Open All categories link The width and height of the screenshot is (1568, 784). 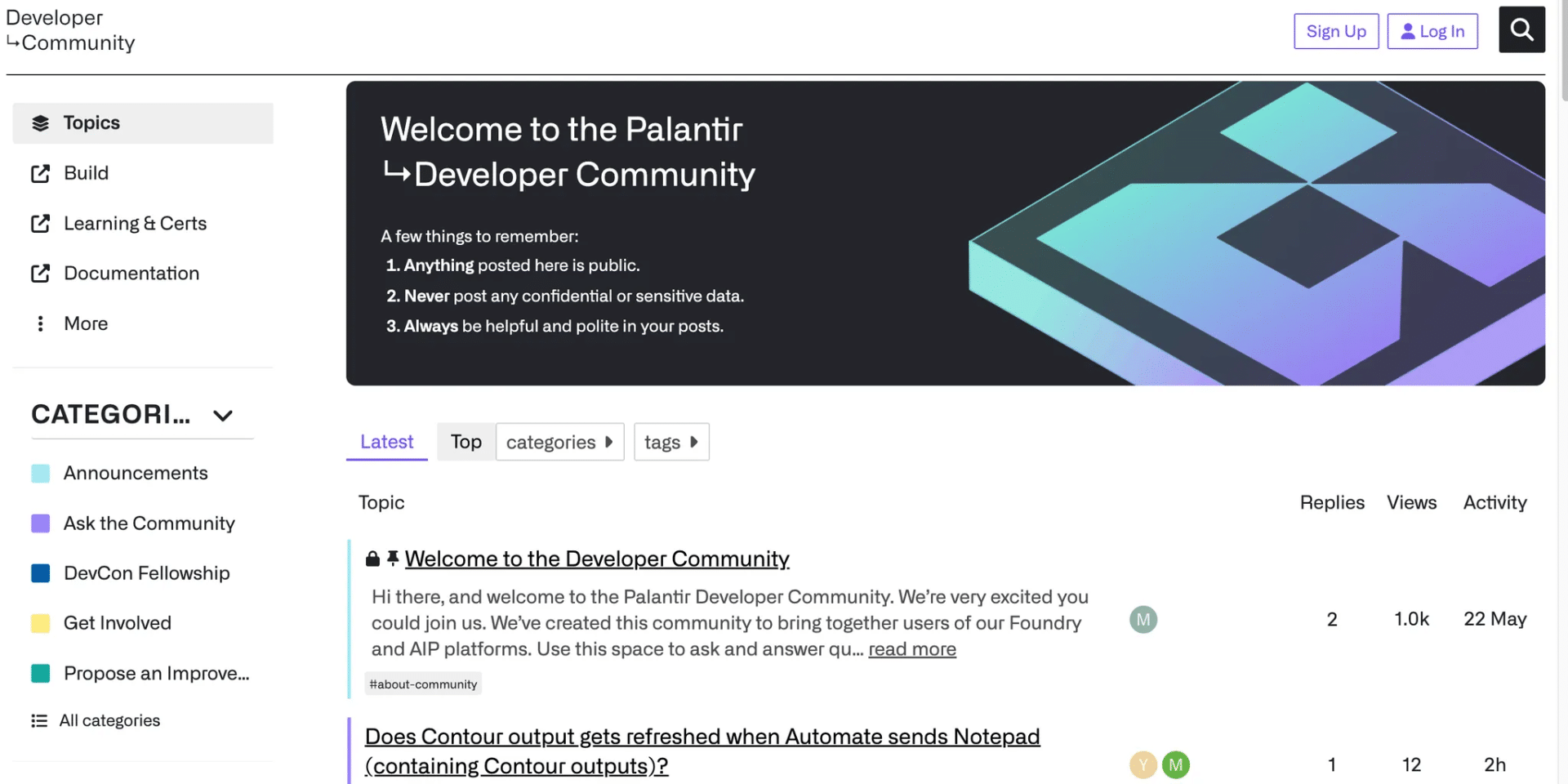[x=109, y=720]
